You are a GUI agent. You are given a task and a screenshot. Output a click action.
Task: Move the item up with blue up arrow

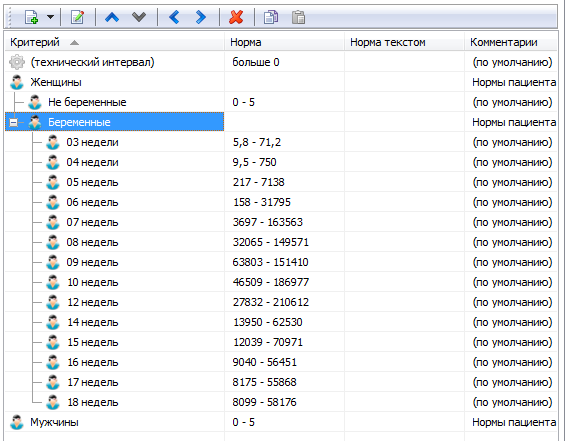pyautogui.click(x=112, y=17)
